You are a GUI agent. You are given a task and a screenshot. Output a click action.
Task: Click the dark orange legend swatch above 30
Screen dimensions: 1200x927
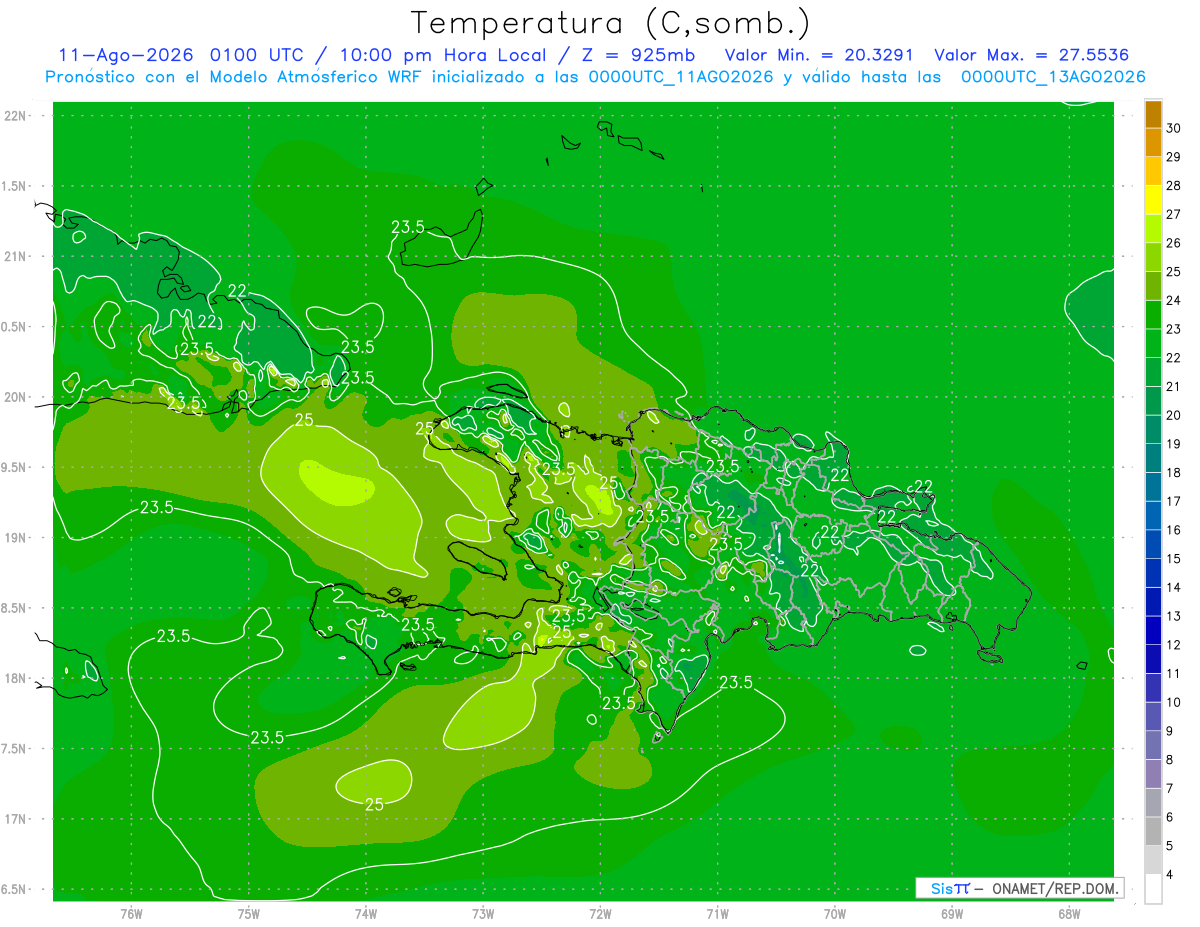1153,114
